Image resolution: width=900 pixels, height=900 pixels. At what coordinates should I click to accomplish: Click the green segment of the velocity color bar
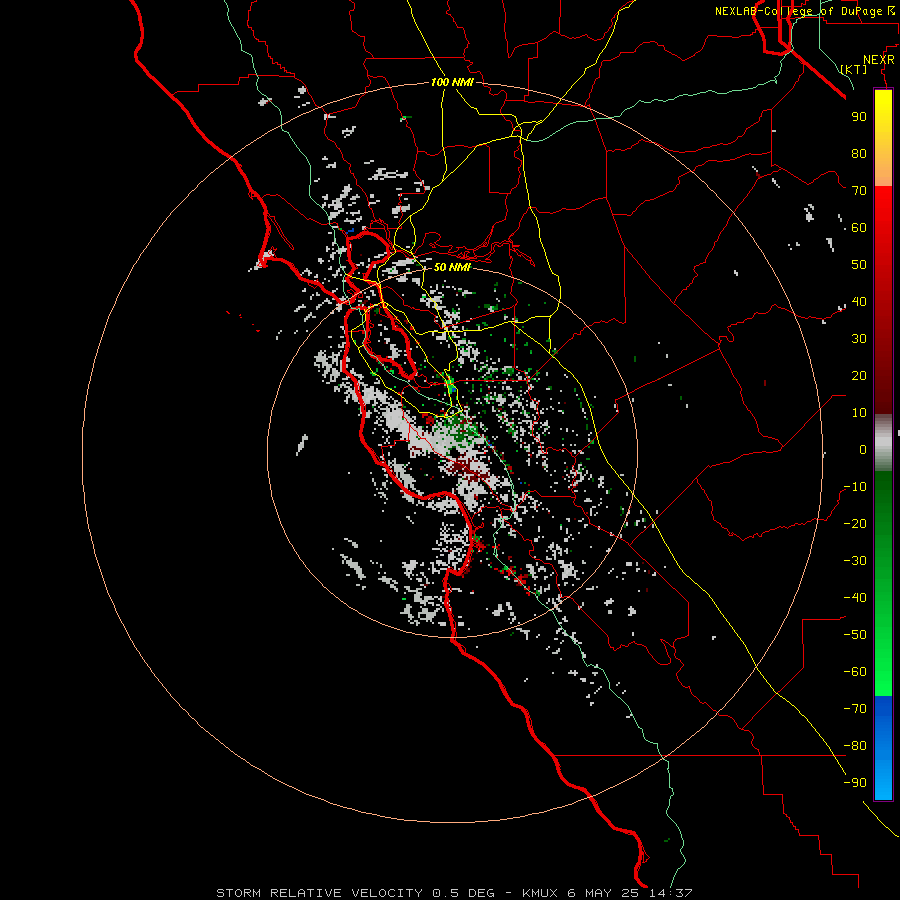tap(883, 584)
